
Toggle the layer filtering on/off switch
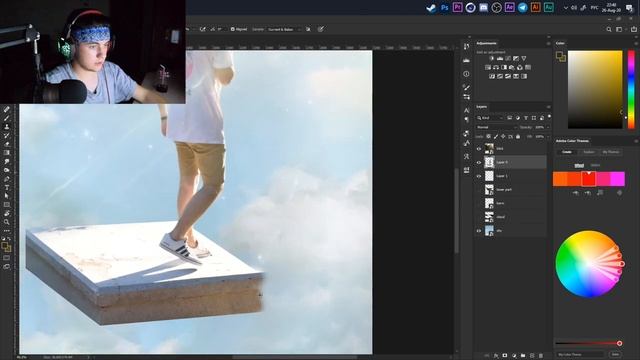(x=549, y=117)
